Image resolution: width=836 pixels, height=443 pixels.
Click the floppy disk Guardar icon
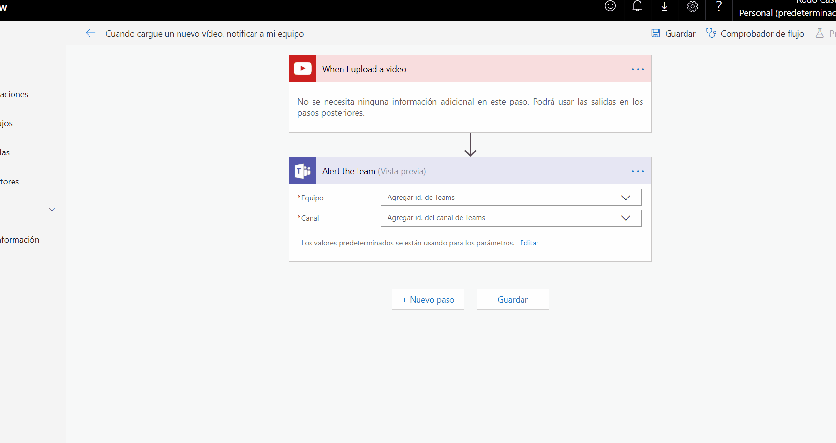pyautogui.click(x=656, y=34)
